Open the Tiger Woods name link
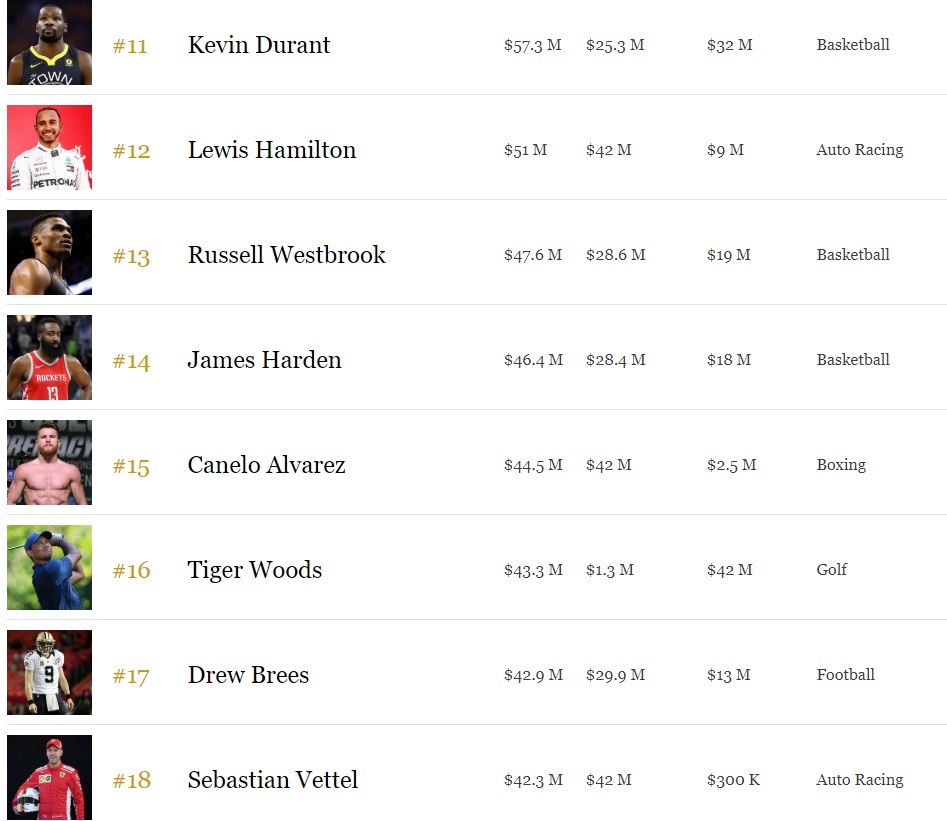 (255, 570)
